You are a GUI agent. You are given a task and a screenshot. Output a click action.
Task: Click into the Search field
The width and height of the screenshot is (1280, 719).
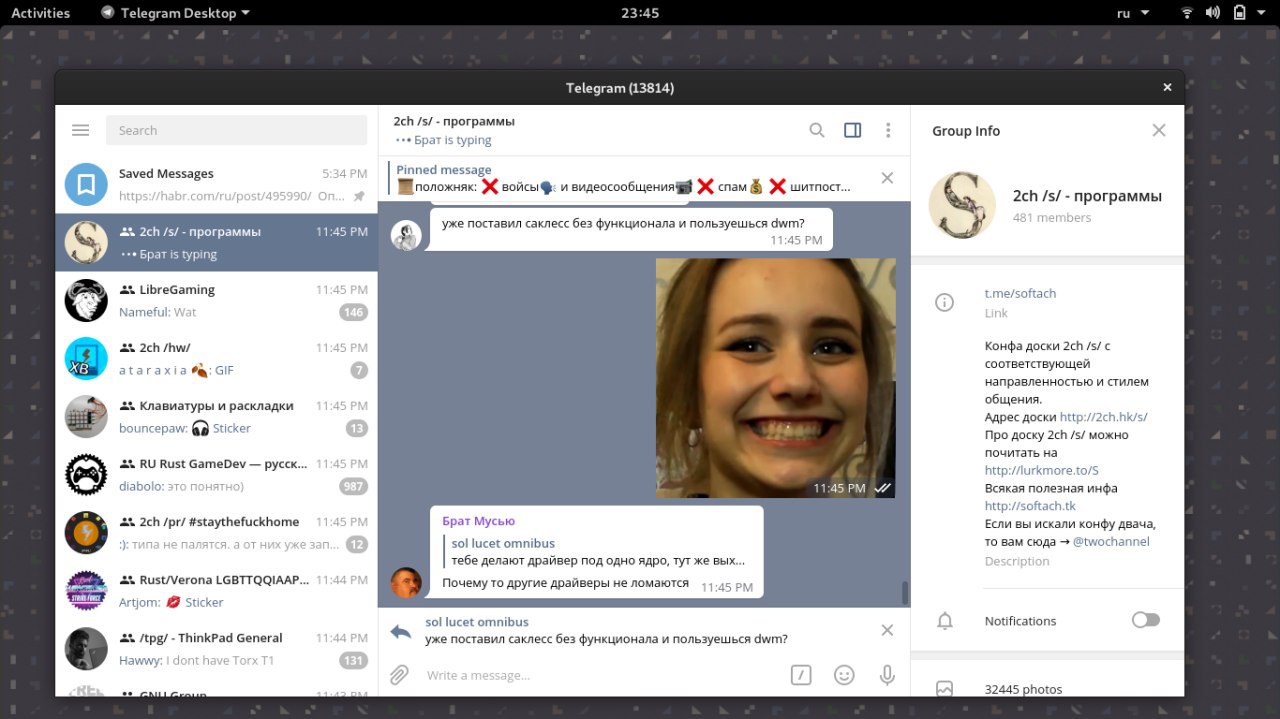pyautogui.click(x=237, y=130)
